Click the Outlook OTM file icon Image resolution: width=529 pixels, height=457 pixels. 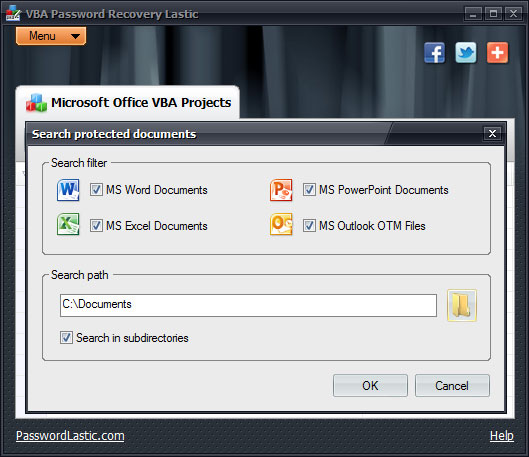pos(281,224)
